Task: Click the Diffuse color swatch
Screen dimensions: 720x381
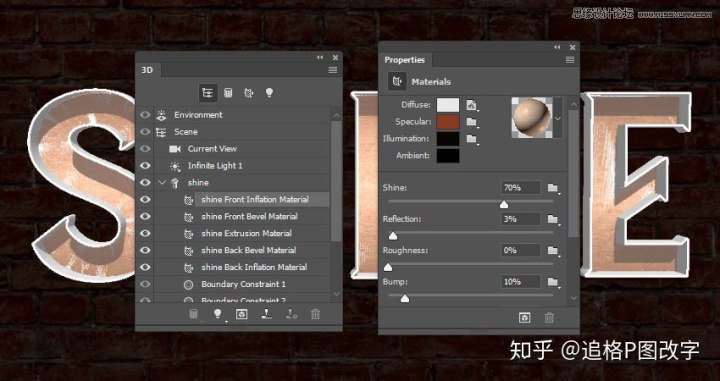Action: click(448, 105)
